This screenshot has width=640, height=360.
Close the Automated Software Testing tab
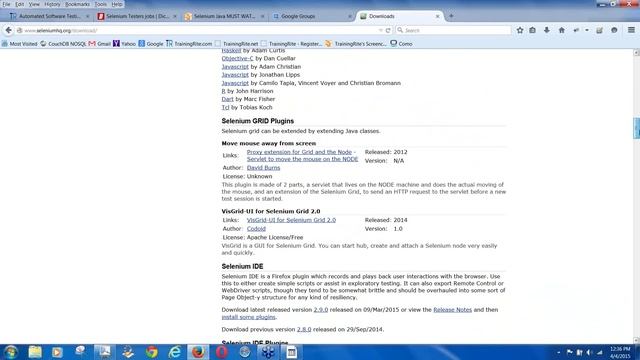(x=87, y=16)
